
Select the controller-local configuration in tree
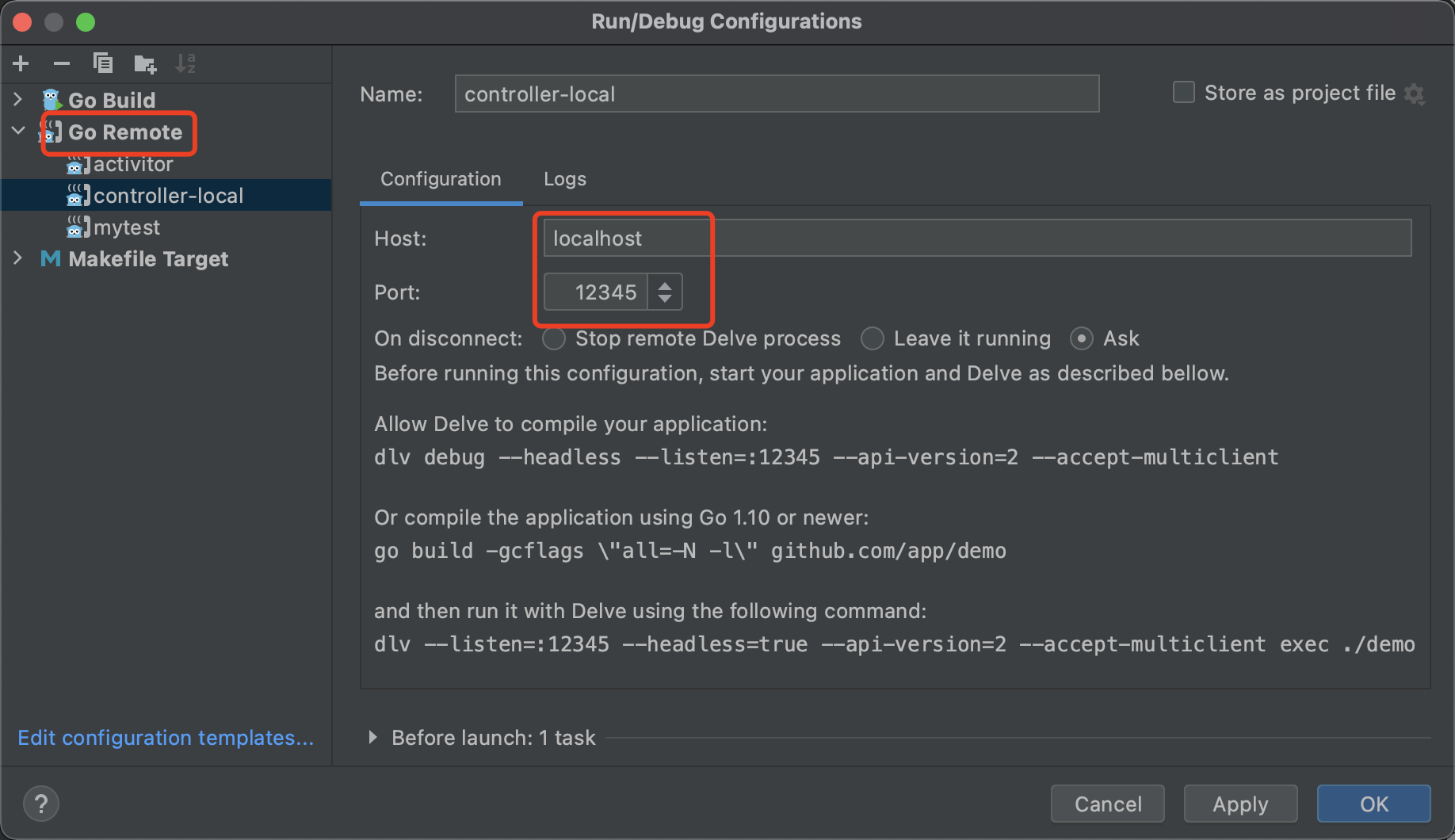tap(166, 195)
